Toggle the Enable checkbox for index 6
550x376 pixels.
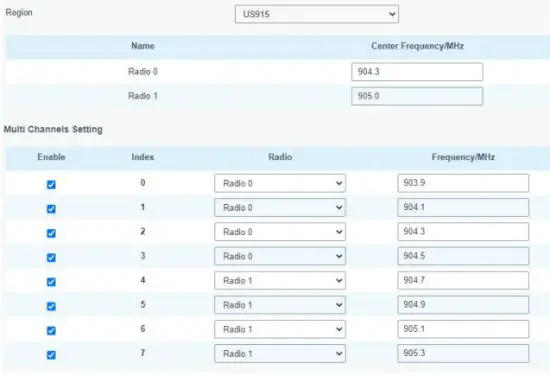coord(51,331)
